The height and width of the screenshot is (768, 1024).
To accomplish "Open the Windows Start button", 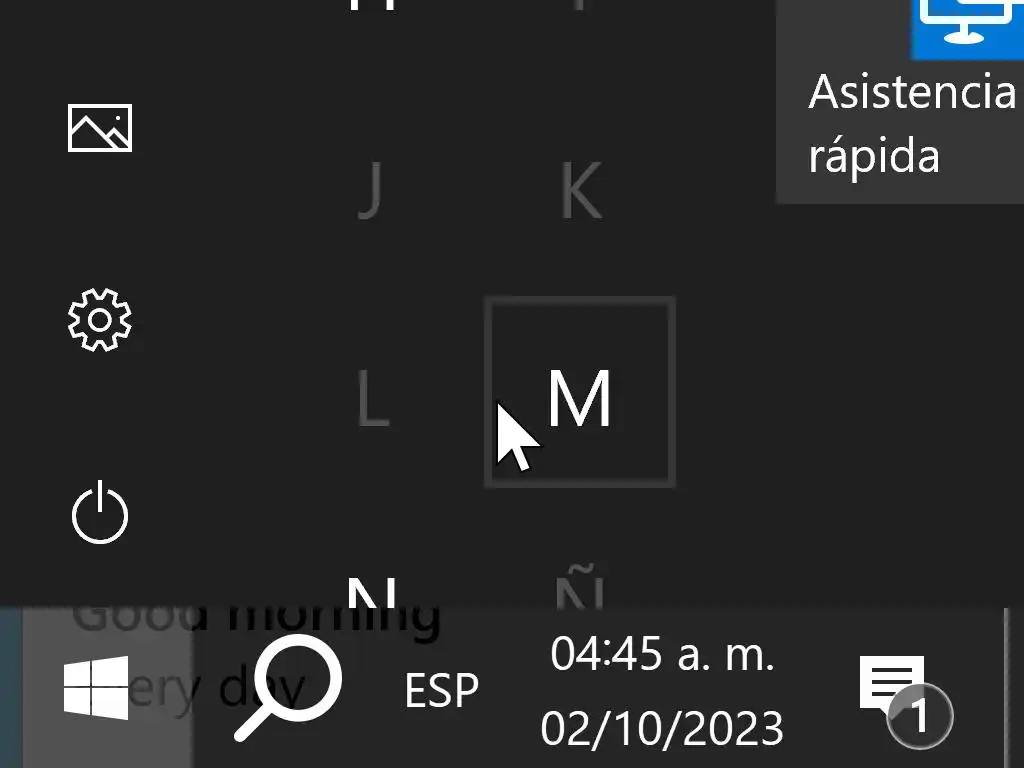I will tap(96, 688).
